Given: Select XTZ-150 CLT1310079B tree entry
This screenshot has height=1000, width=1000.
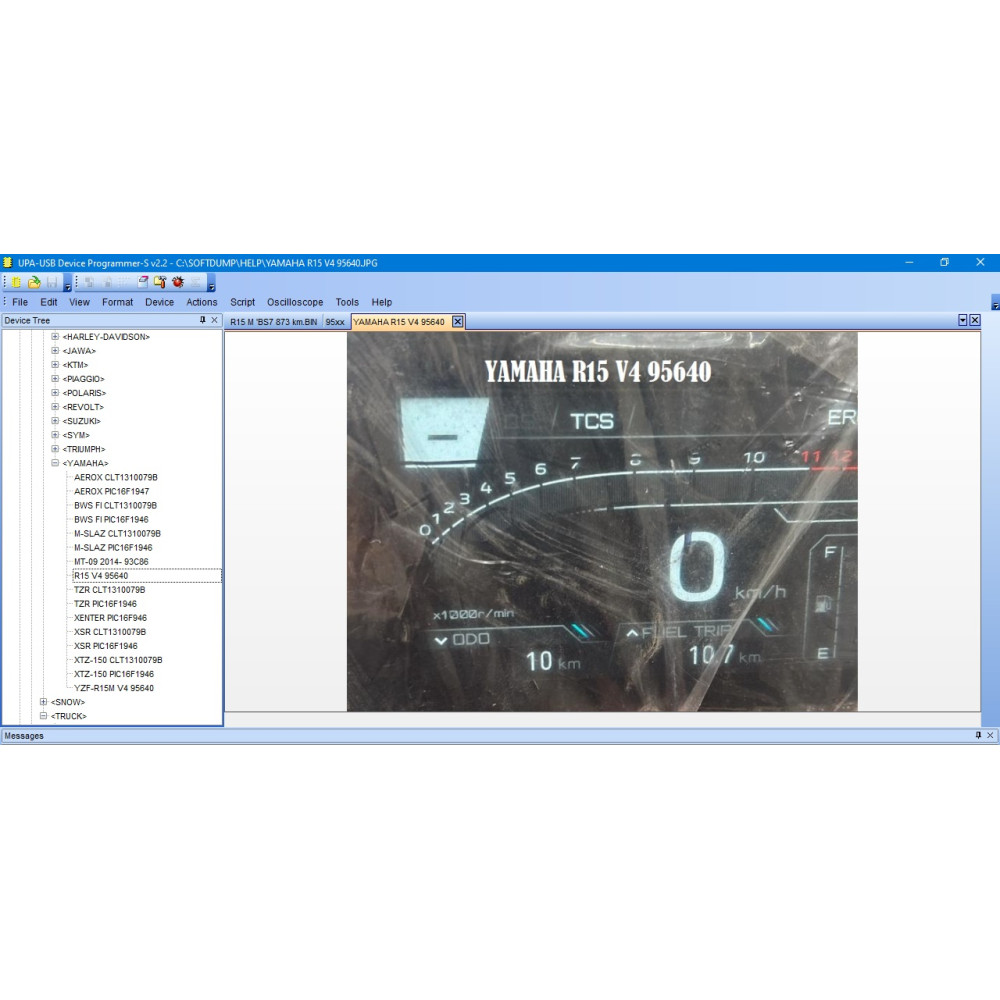Looking at the screenshot, I should 118,659.
